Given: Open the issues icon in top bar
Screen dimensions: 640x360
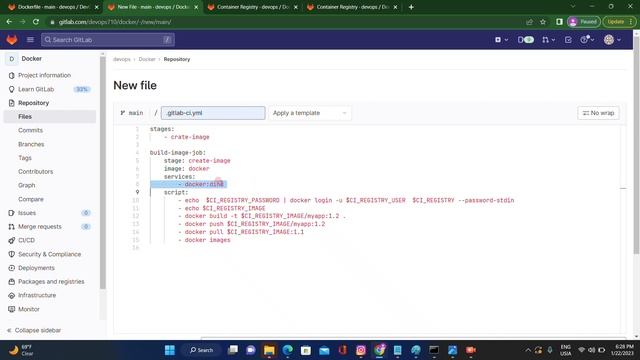Looking at the screenshot, I should (526, 40).
